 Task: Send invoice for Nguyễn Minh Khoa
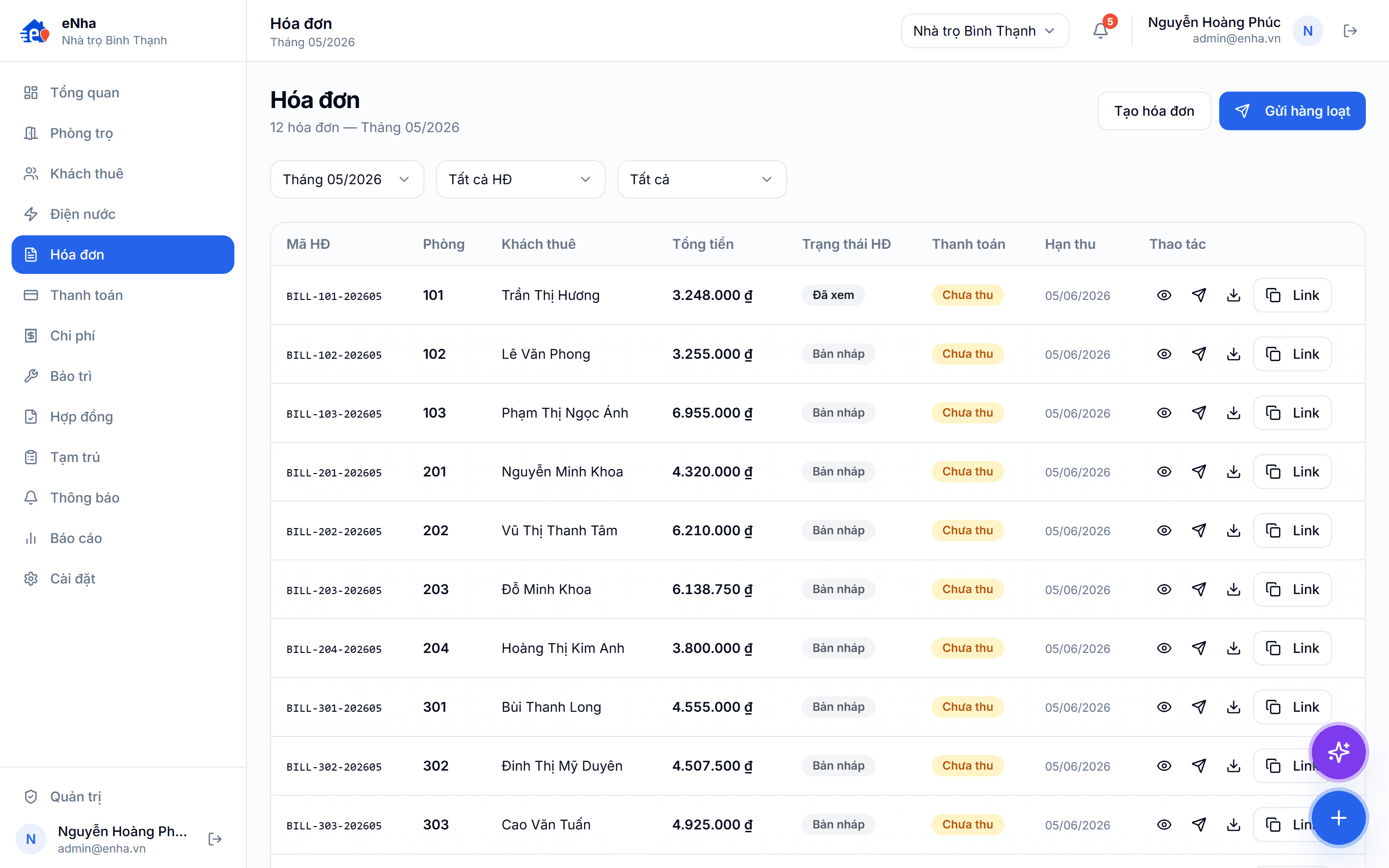(x=1199, y=472)
